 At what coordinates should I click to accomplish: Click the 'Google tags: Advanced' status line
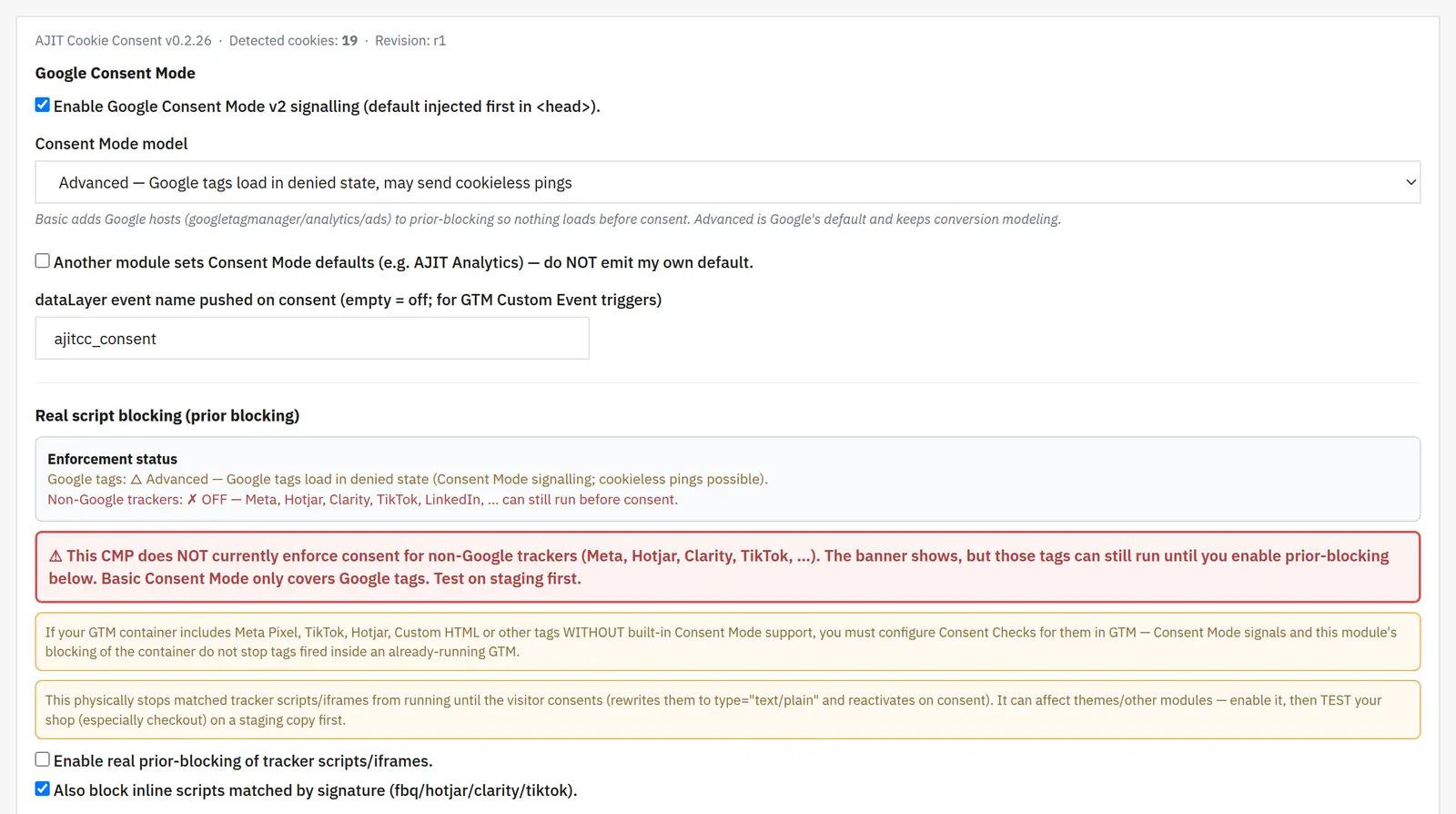point(408,479)
